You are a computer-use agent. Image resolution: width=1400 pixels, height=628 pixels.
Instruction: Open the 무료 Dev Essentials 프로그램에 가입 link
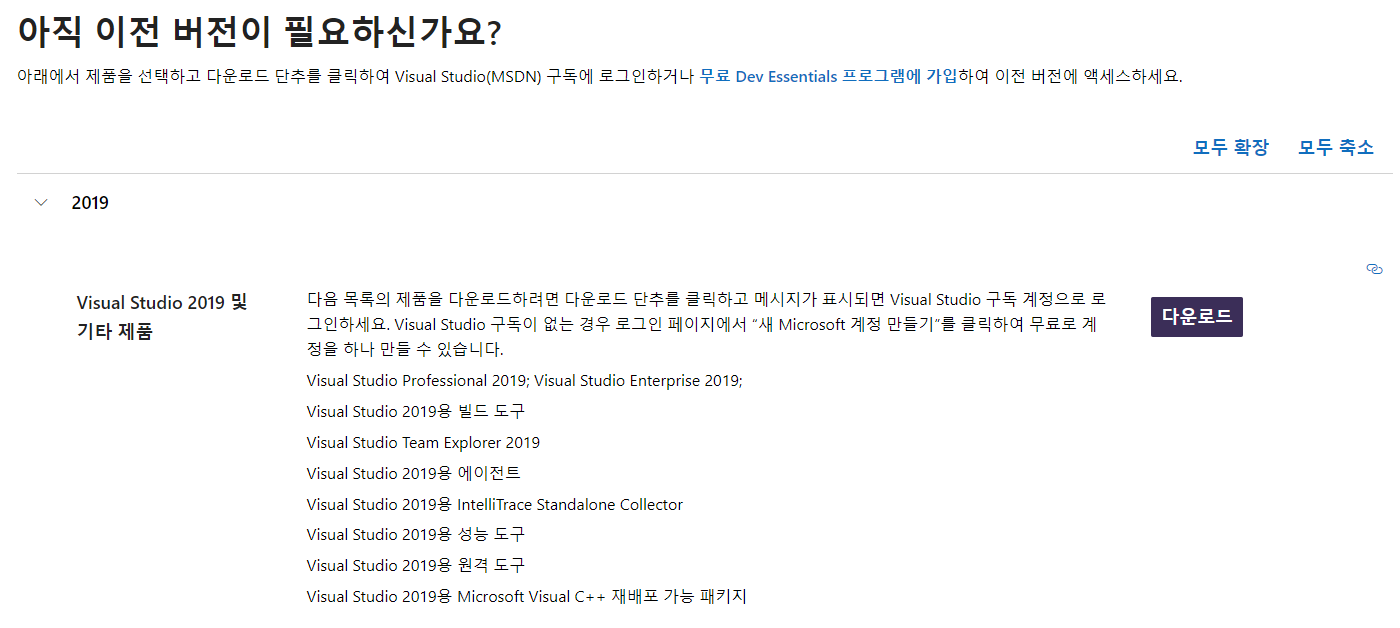828,77
